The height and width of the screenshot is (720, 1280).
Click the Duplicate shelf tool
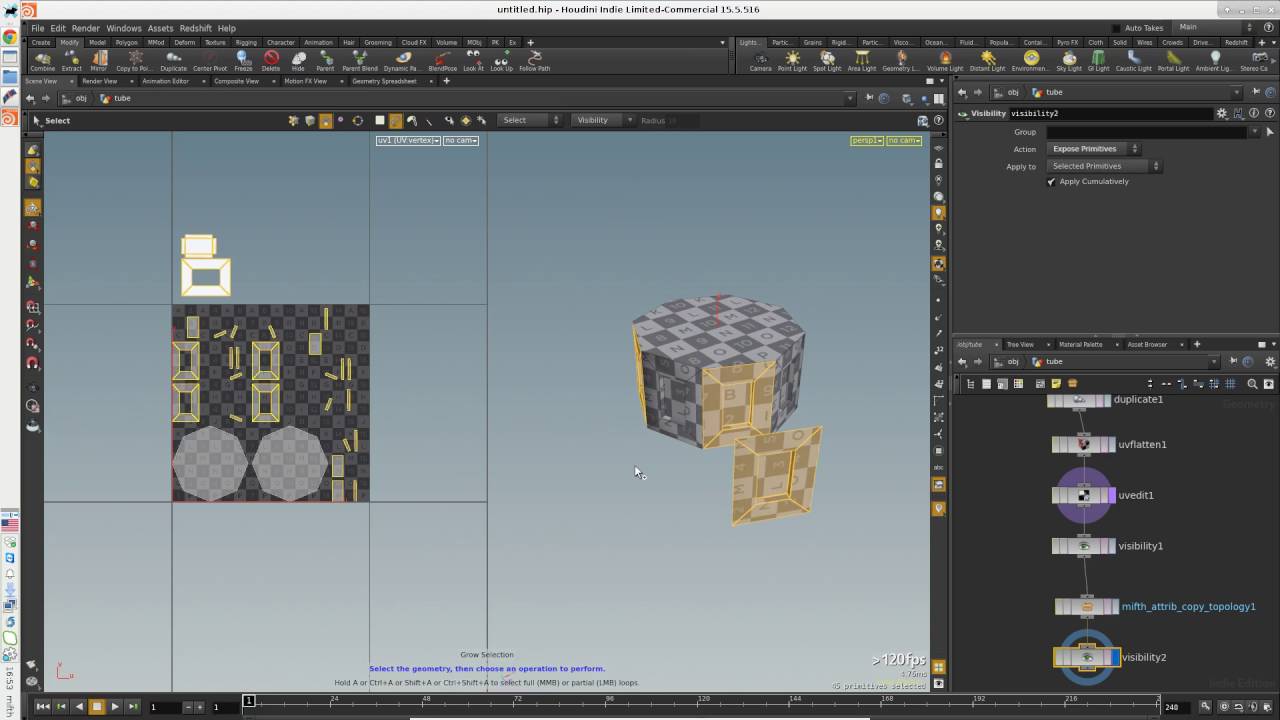[173, 61]
